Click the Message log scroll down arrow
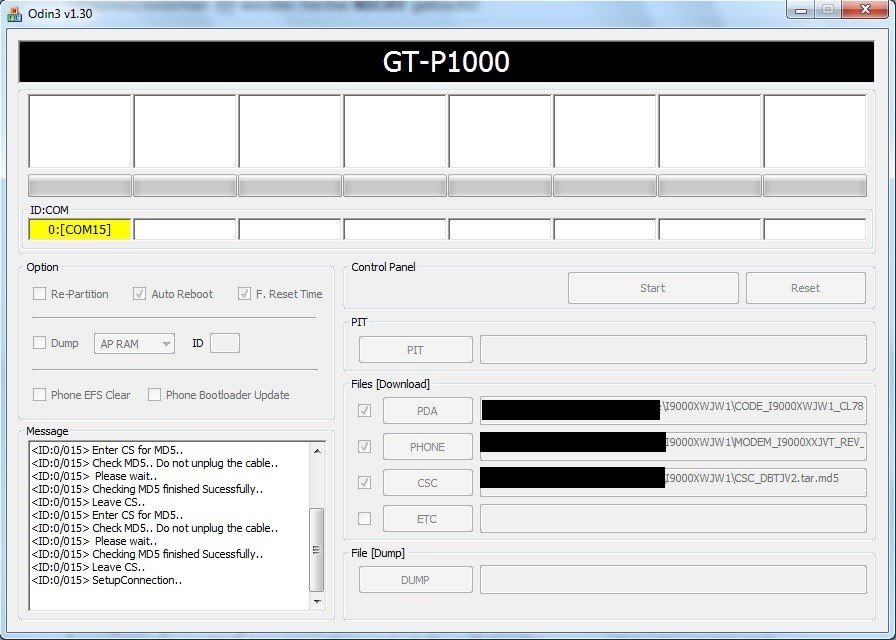The image size is (896, 640). 317,601
